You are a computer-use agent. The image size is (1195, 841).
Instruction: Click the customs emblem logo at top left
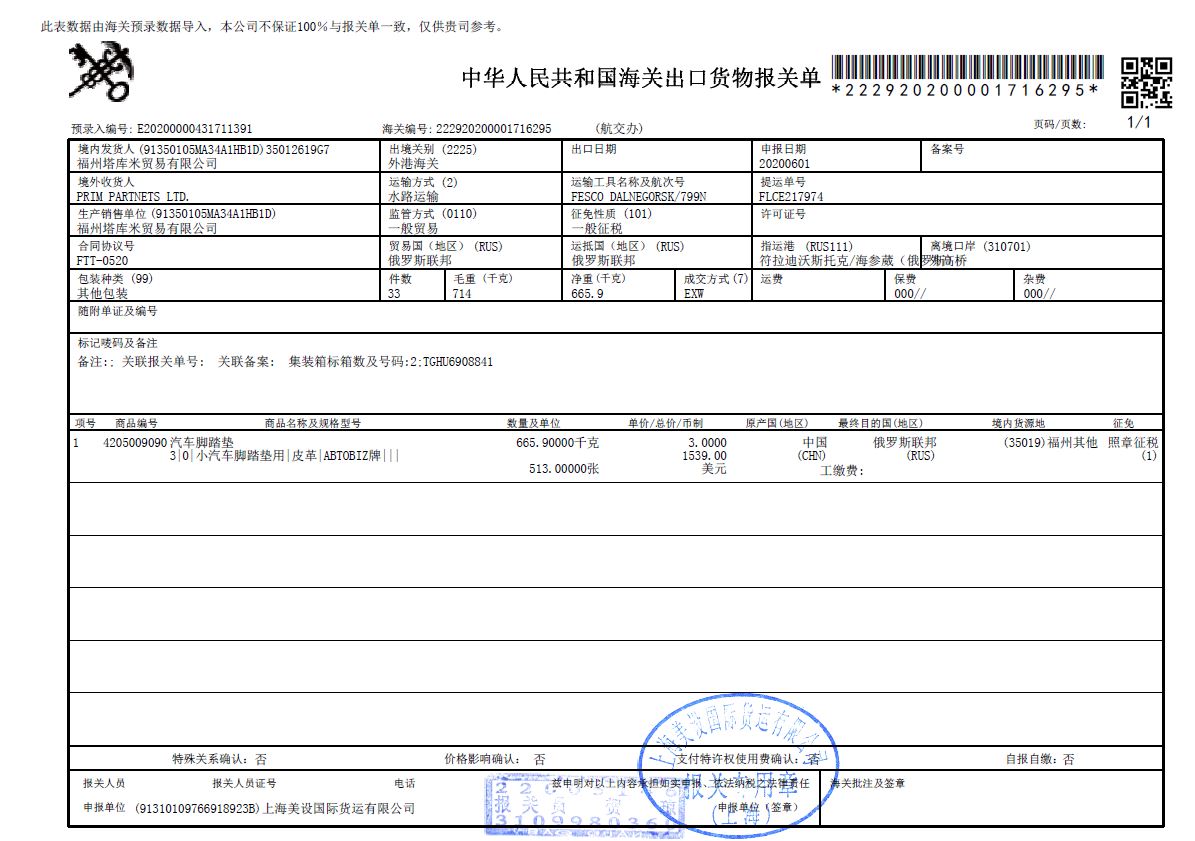coord(100,73)
